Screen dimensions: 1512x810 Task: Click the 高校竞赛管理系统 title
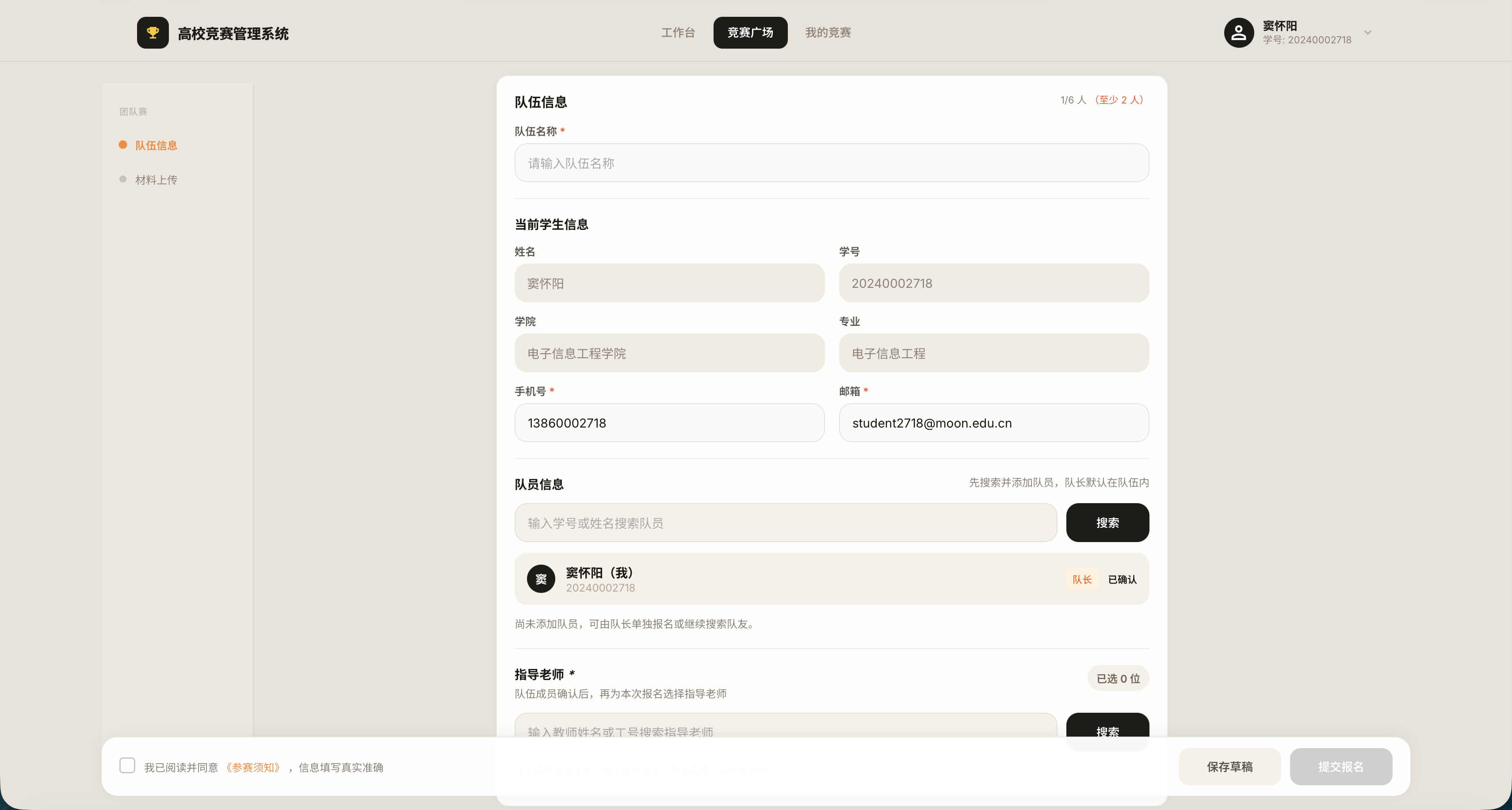tap(233, 34)
